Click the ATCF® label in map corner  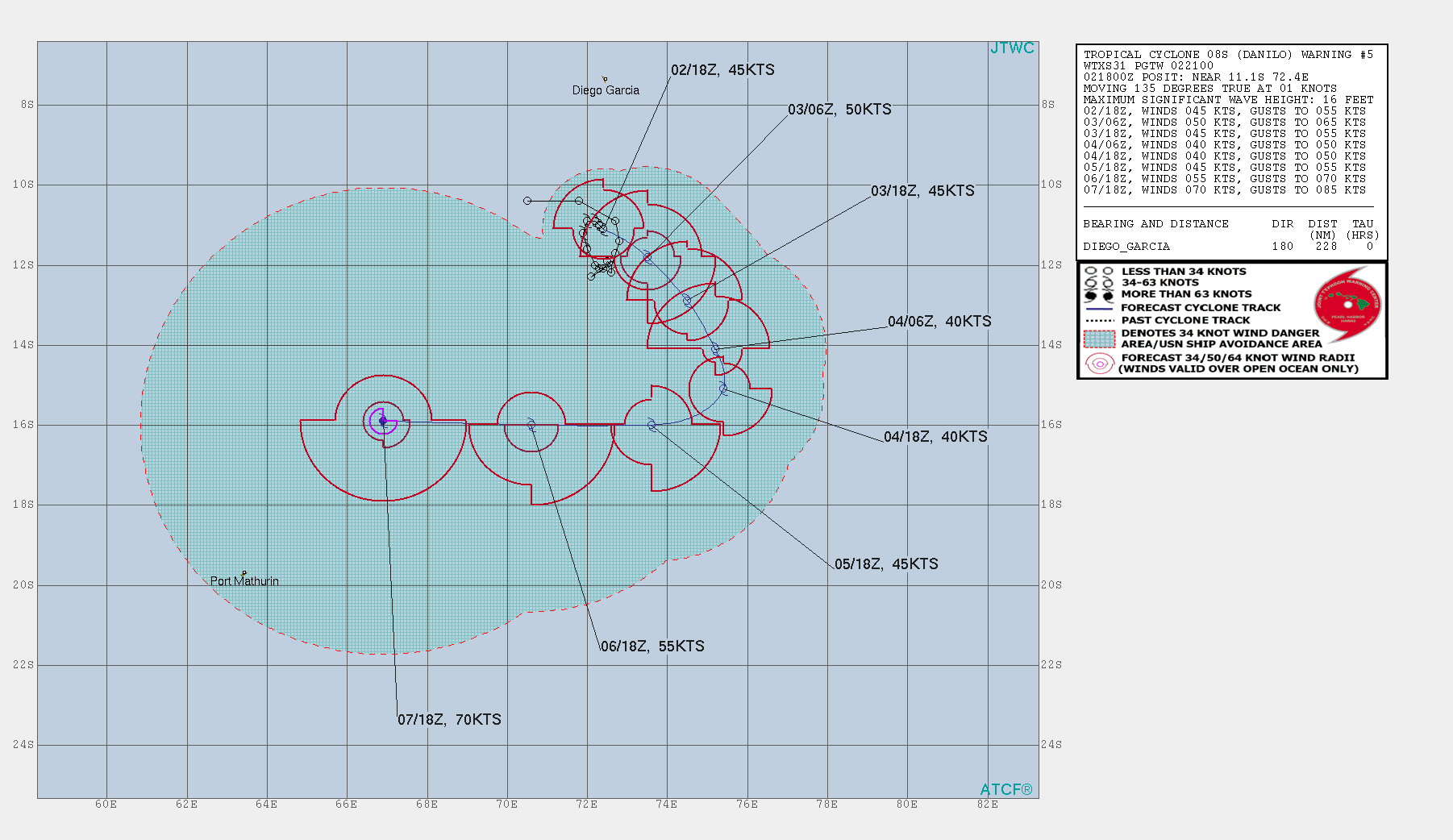coord(1006,790)
